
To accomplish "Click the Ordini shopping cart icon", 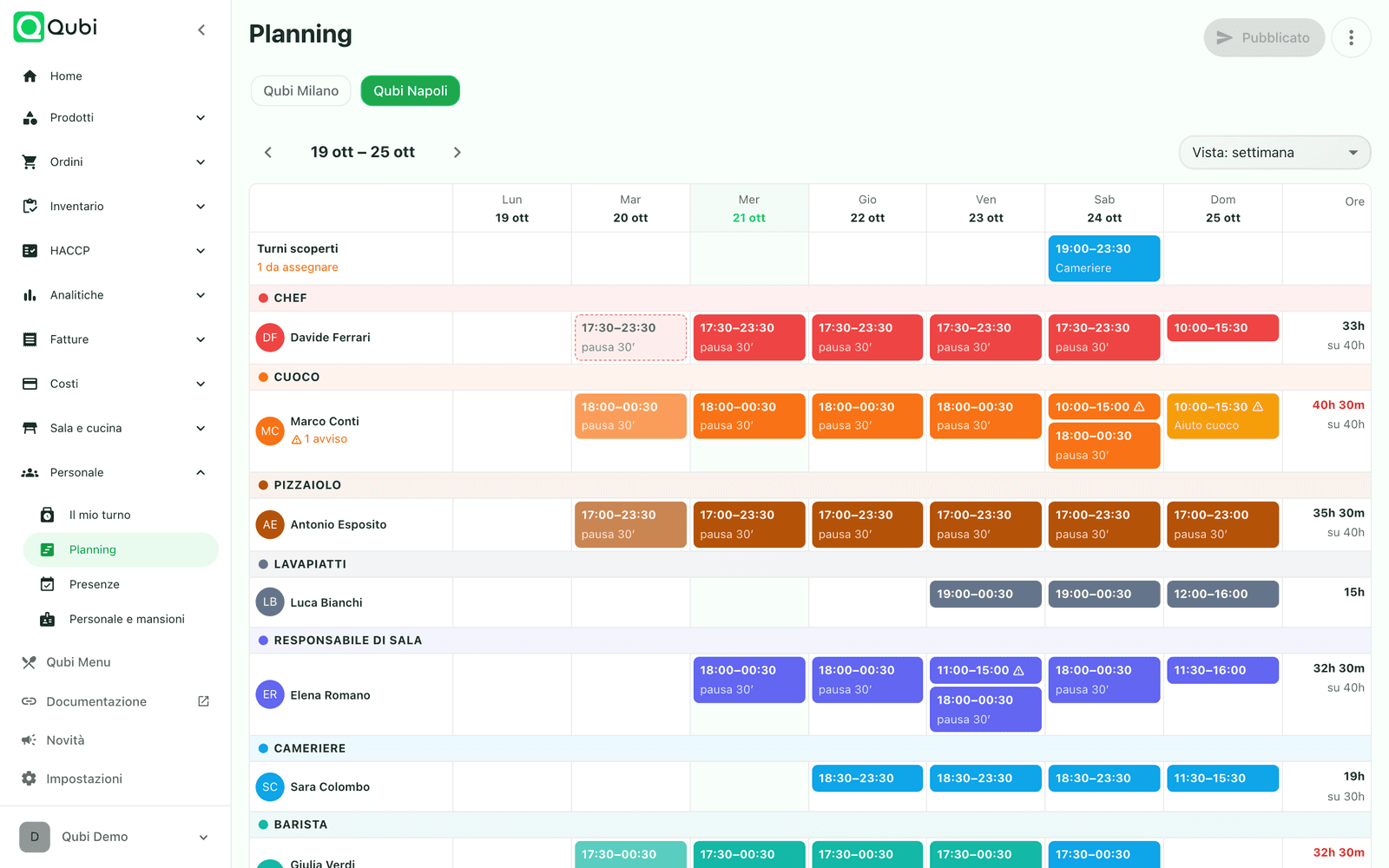I will pos(30,162).
